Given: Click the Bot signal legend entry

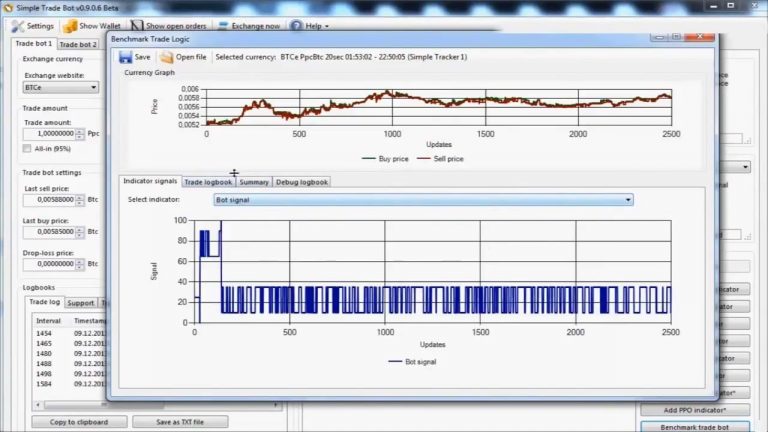Looking at the screenshot, I should tap(412, 361).
